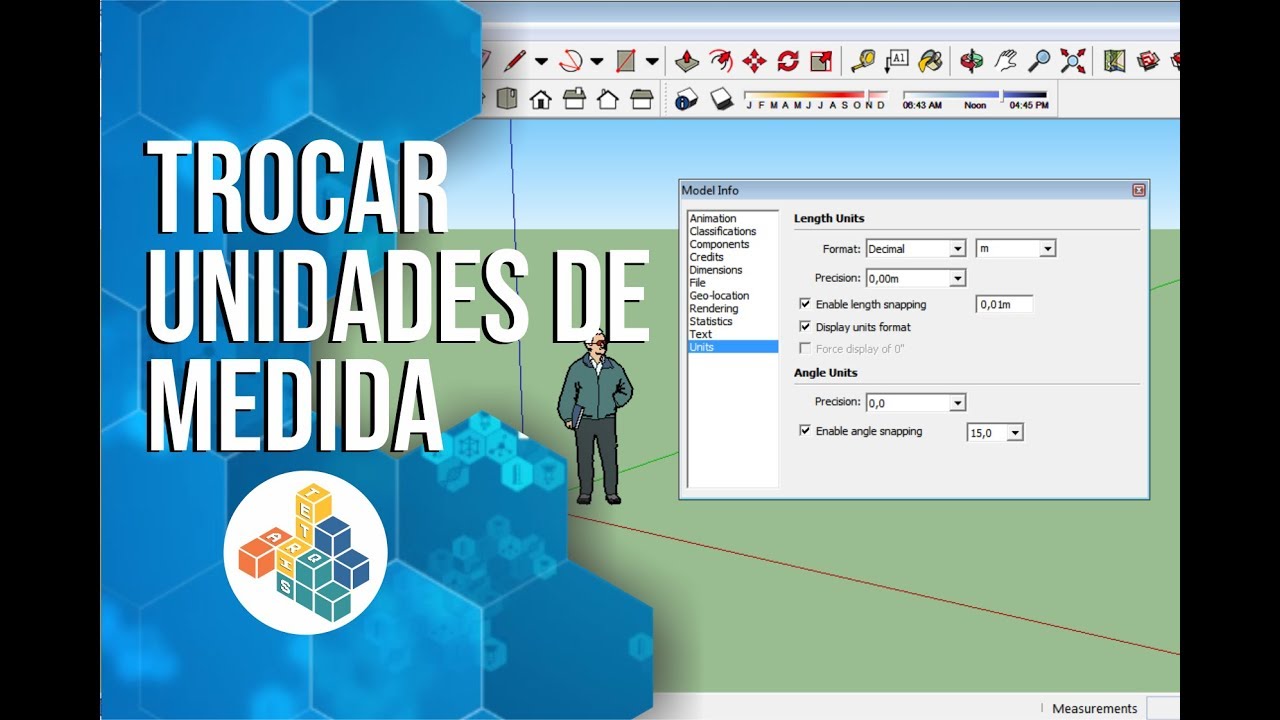Click shadow settings icon with blue badge
This screenshot has width=1280, height=720.
[686, 99]
